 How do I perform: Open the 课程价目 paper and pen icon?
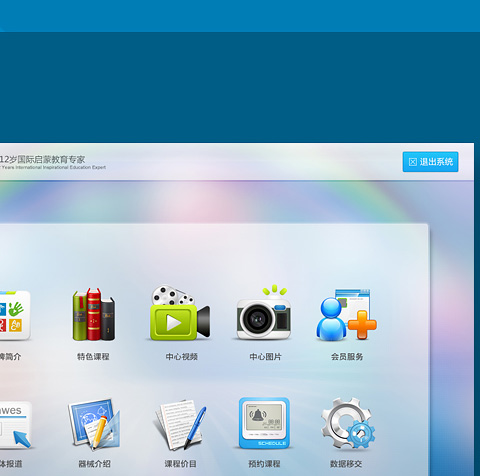pos(180,424)
